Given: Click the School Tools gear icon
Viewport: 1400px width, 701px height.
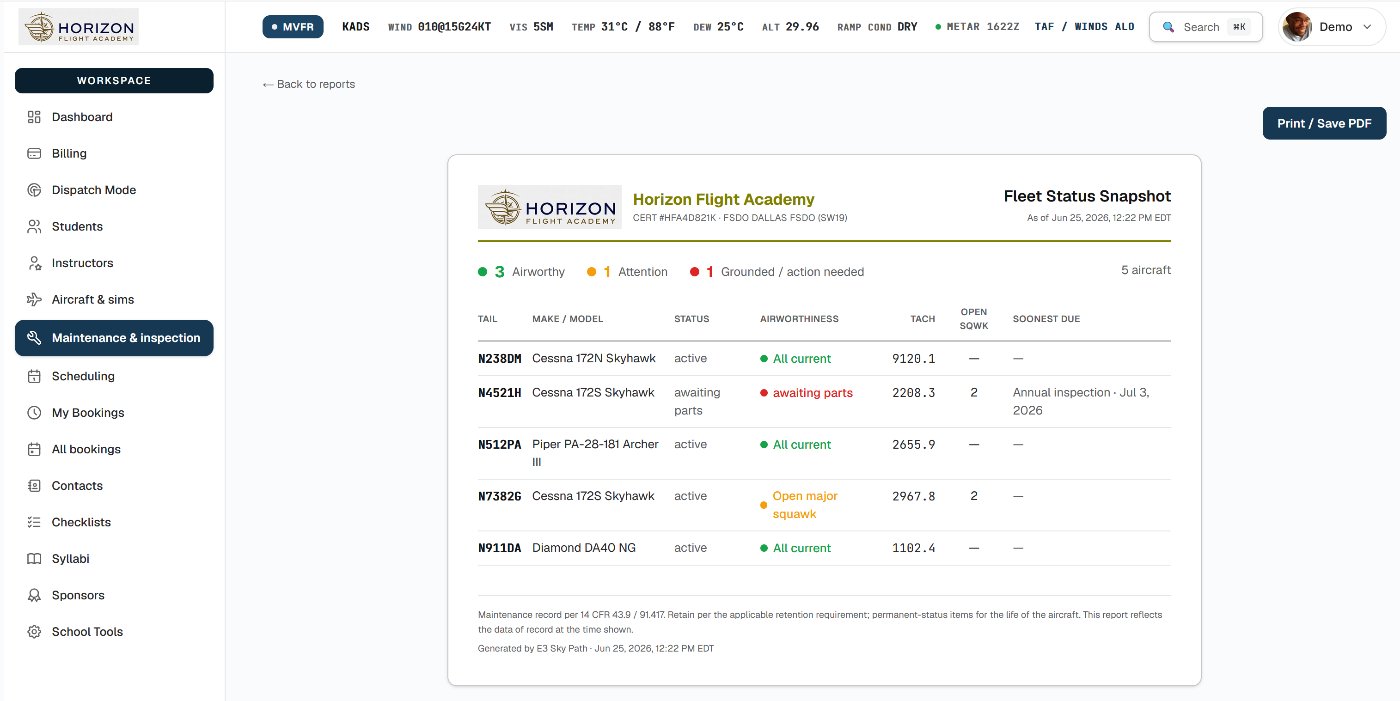Looking at the screenshot, I should tap(34, 632).
